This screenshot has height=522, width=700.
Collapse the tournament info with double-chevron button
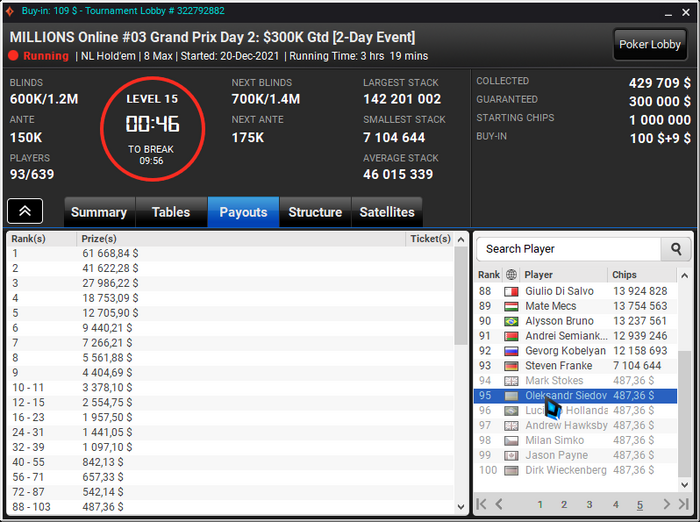[25, 211]
